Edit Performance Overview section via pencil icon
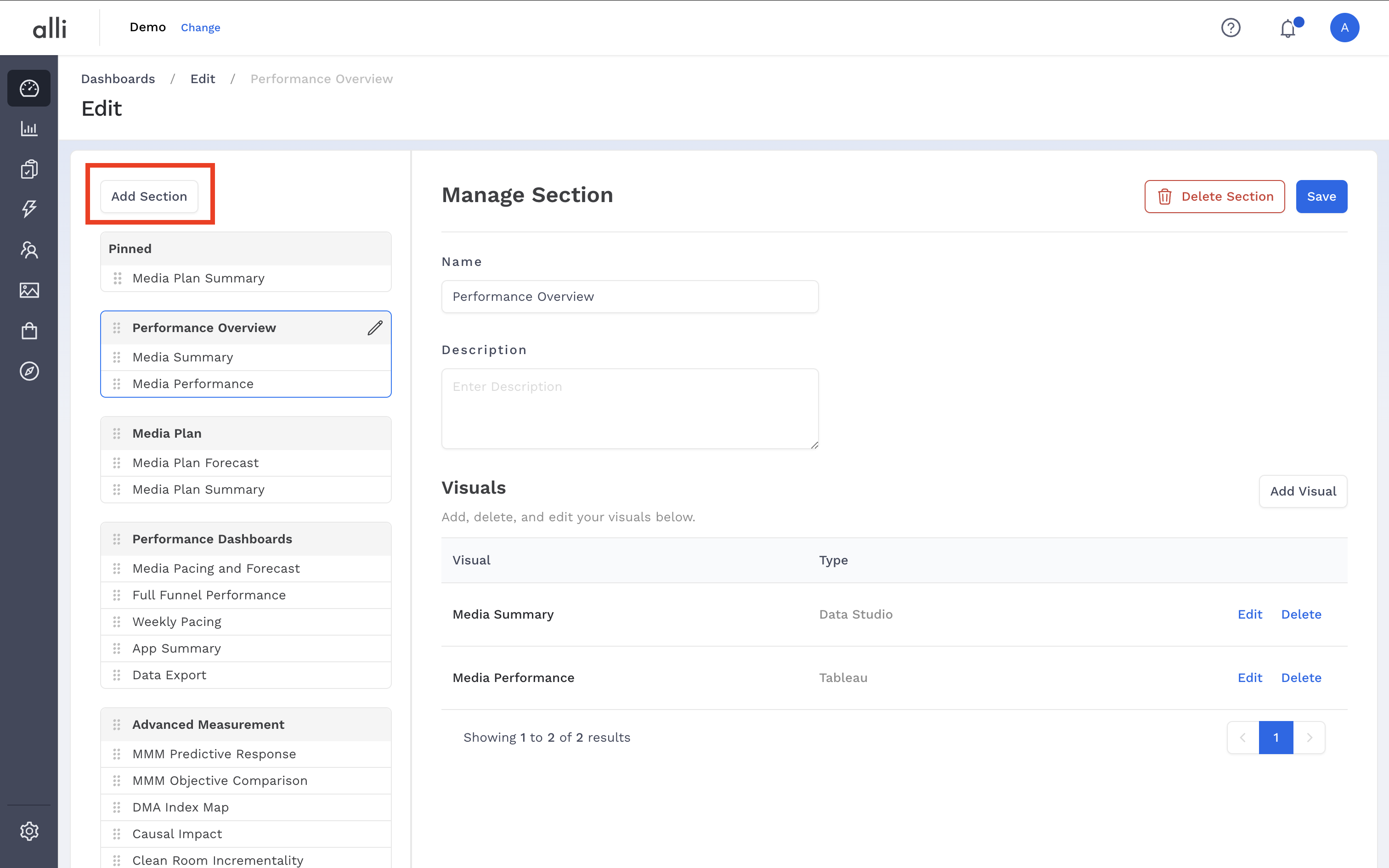This screenshot has width=1389, height=868. click(375, 327)
